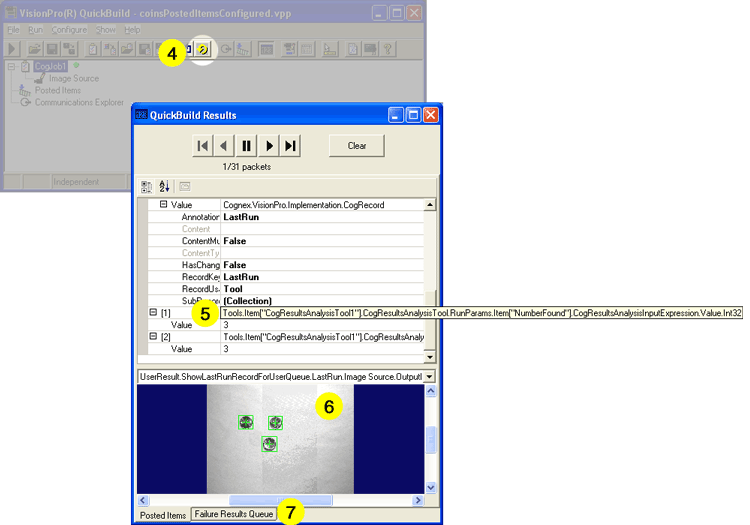Screen dimensions: 750x525
Task: Select the HasChang False row
Action: (286, 264)
